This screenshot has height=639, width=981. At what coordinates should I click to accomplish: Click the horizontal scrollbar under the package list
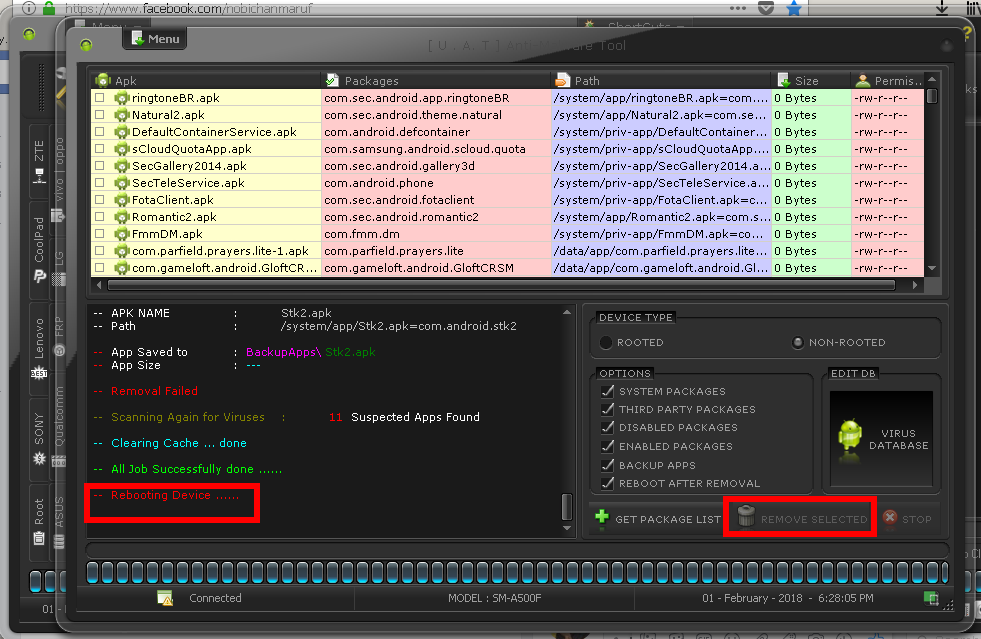click(502, 285)
